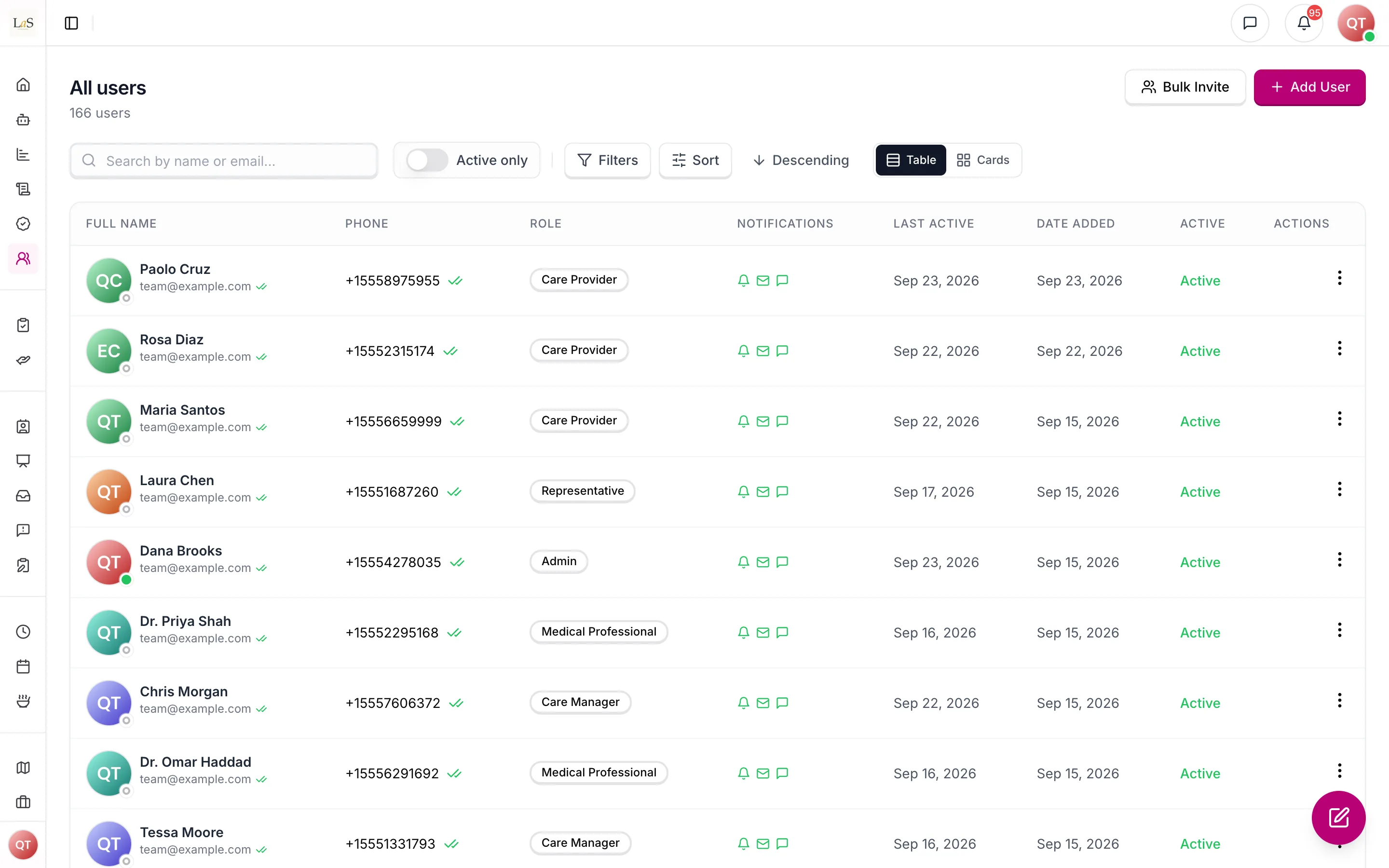
Task: Toggle the Descending sort order
Action: click(801, 160)
